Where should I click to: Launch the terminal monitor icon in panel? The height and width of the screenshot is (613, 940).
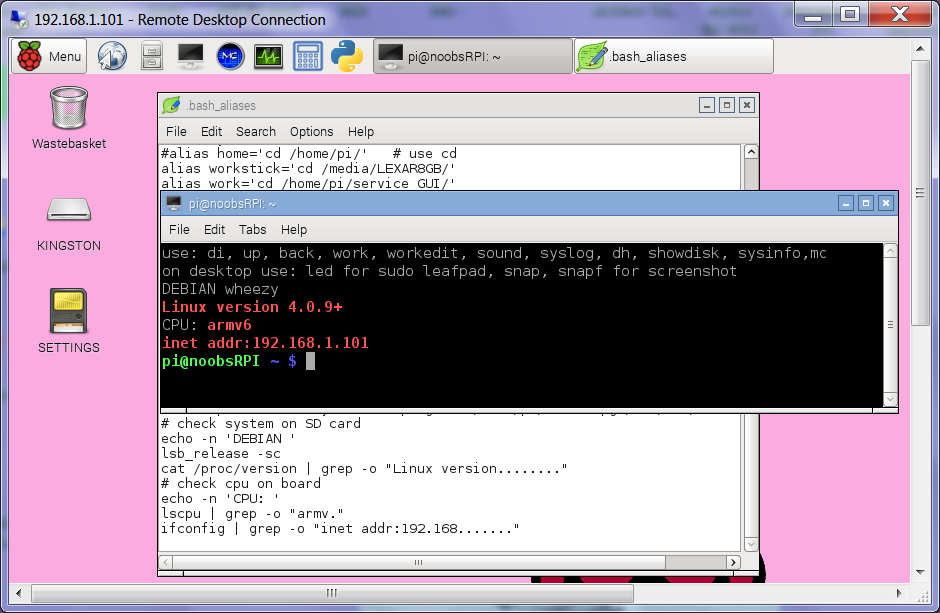click(x=190, y=57)
